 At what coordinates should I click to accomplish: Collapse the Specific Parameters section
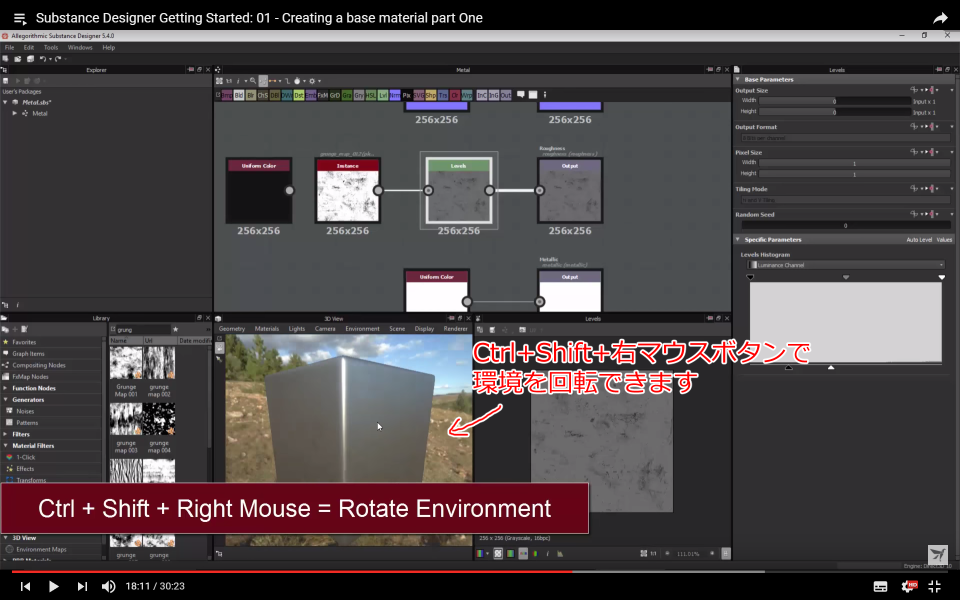pos(738,239)
